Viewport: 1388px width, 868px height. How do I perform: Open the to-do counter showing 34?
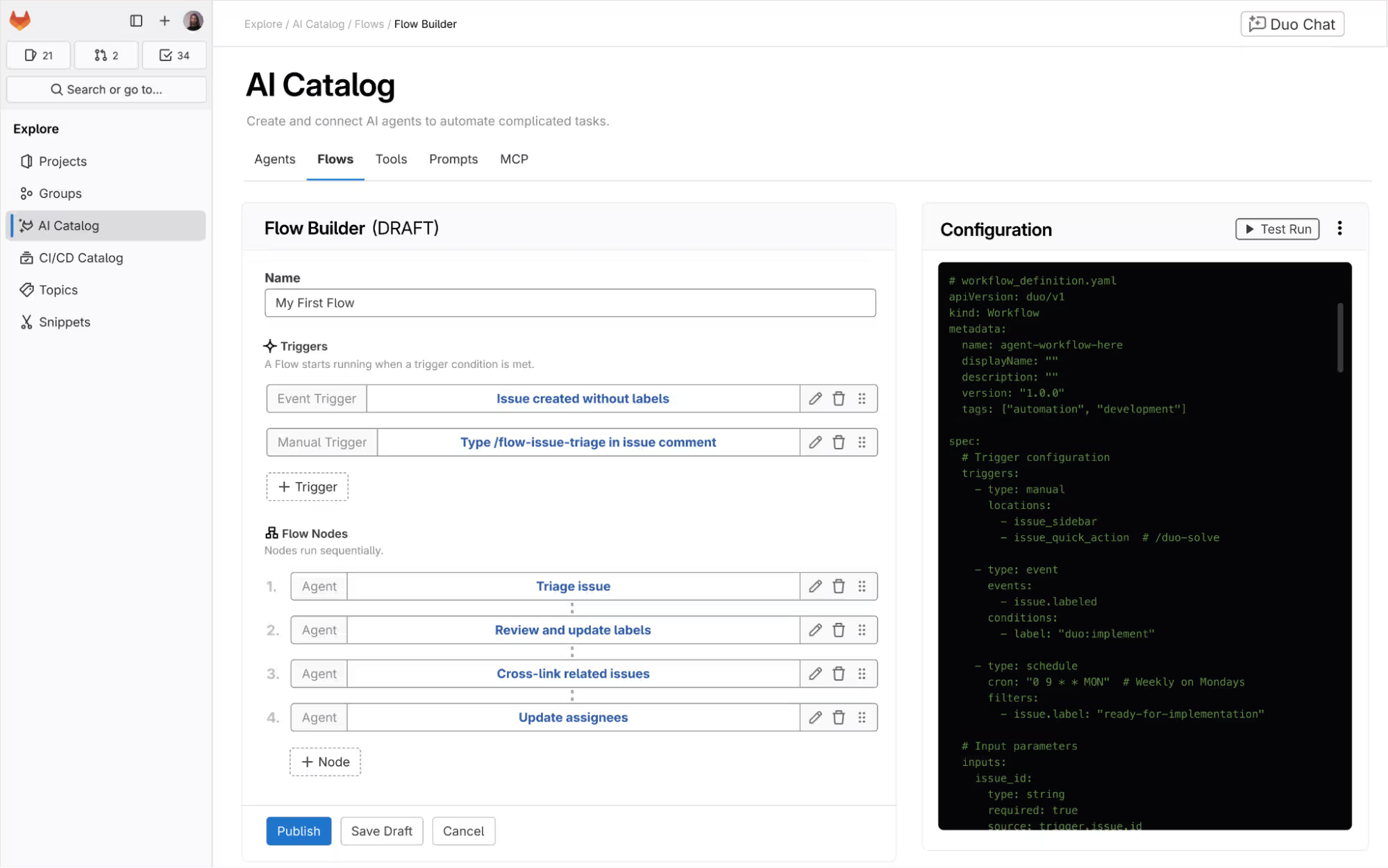pyautogui.click(x=174, y=56)
